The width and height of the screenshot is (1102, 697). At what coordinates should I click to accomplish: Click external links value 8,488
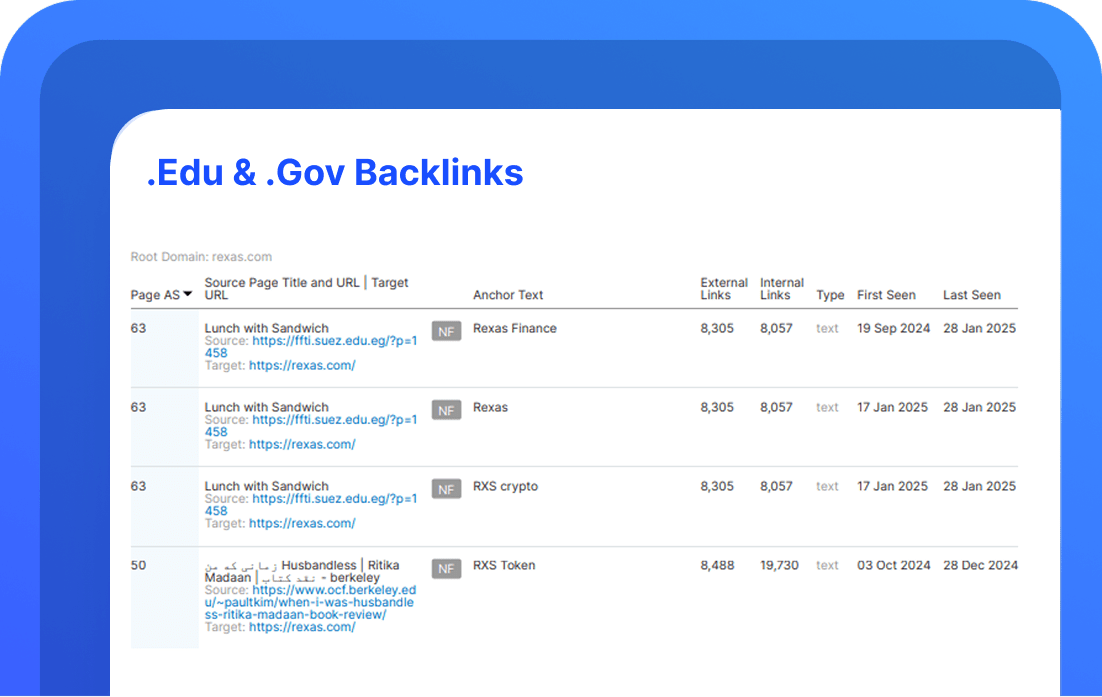coord(717,565)
